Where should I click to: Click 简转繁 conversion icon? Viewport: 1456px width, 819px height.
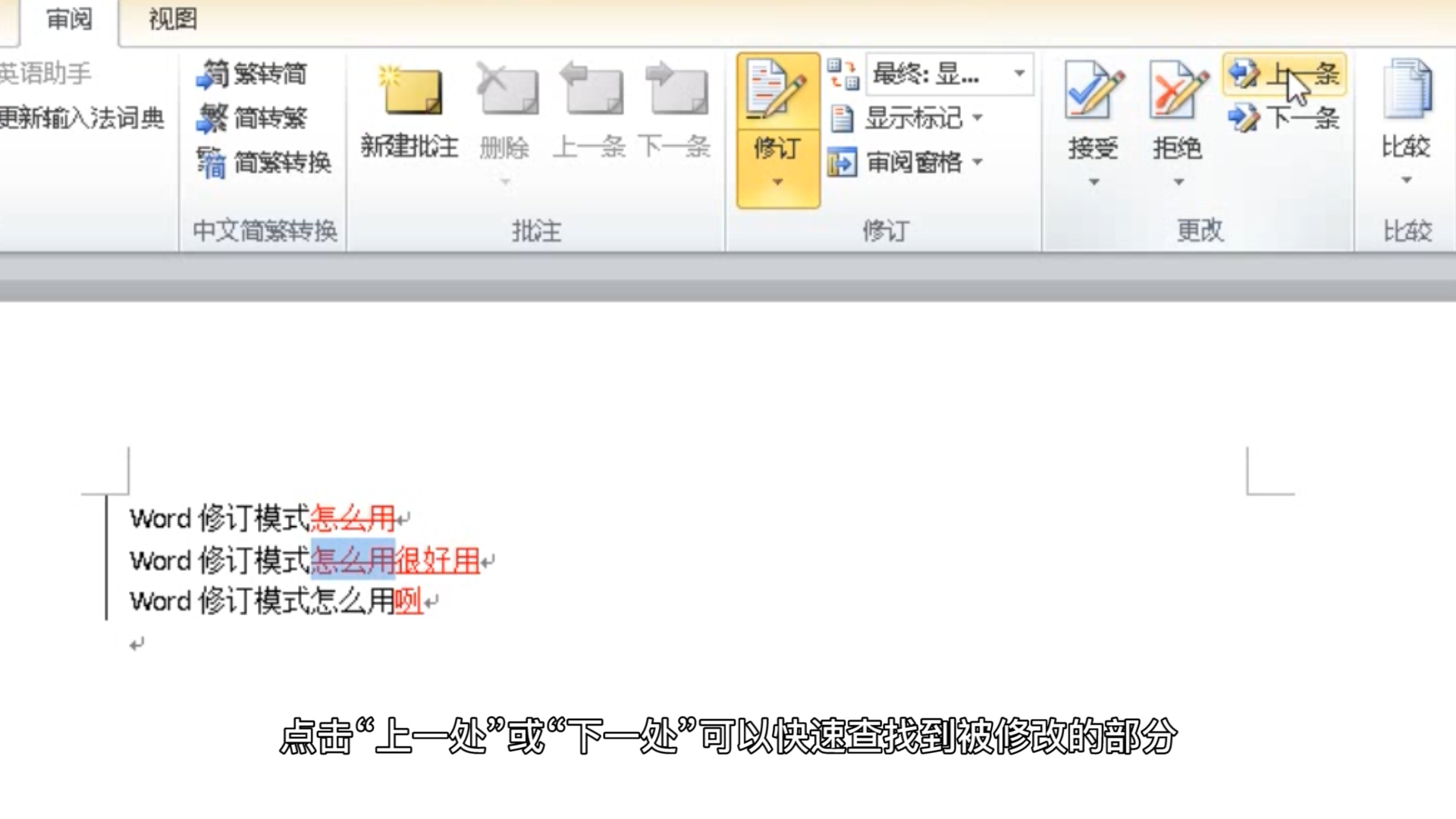[x=212, y=118]
